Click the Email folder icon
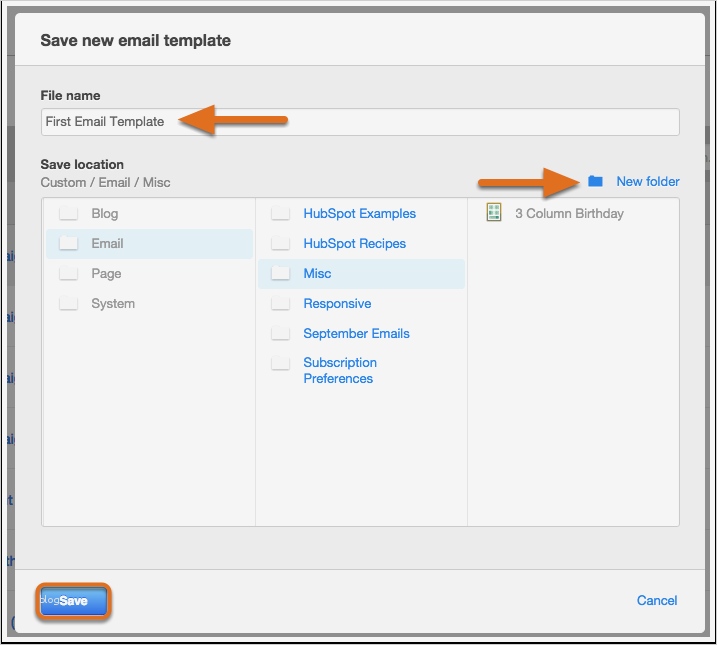This screenshot has height=645, width=717. 68,244
